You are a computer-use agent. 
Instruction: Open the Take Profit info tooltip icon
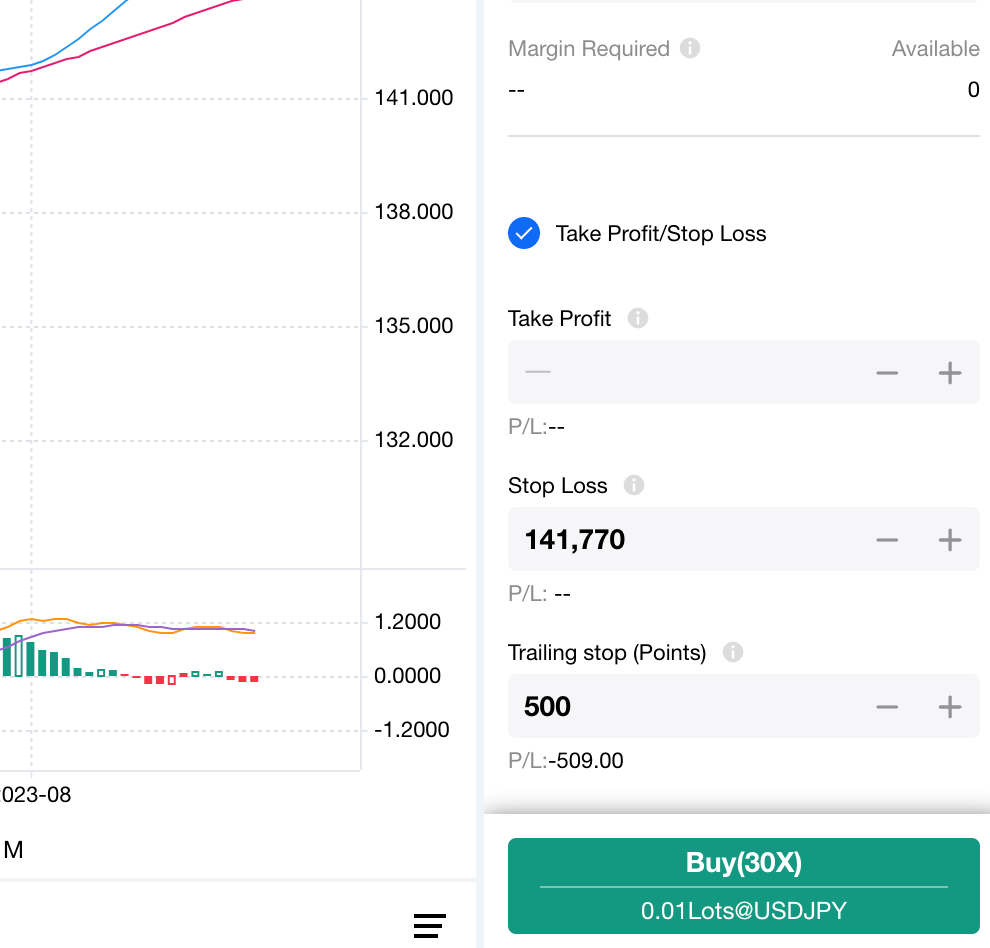[x=638, y=318]
